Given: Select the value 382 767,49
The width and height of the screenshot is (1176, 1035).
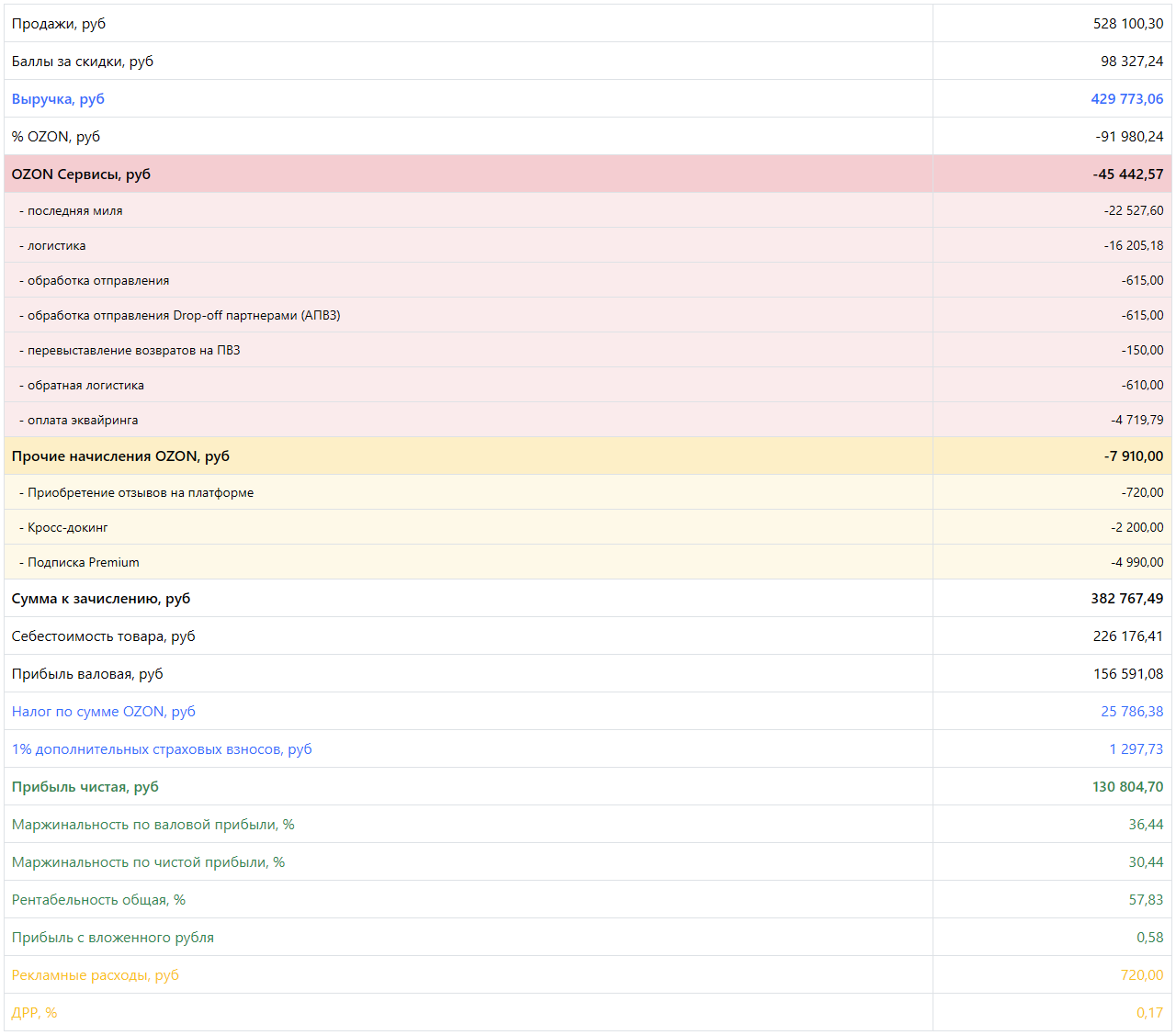Looking at the screenshot, I should (1126, 599).
